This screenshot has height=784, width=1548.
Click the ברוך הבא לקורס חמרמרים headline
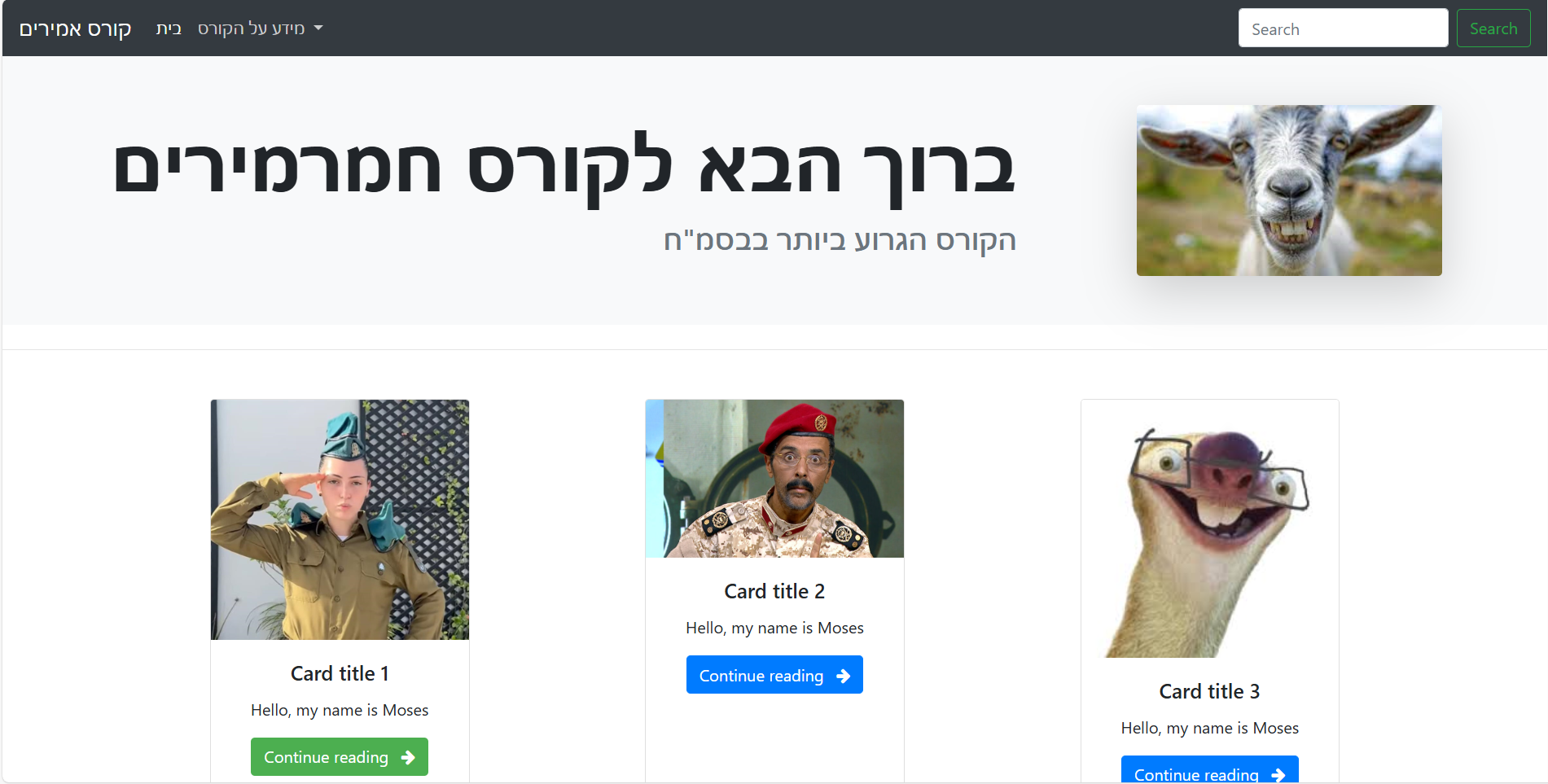click(x=564, y=167)
